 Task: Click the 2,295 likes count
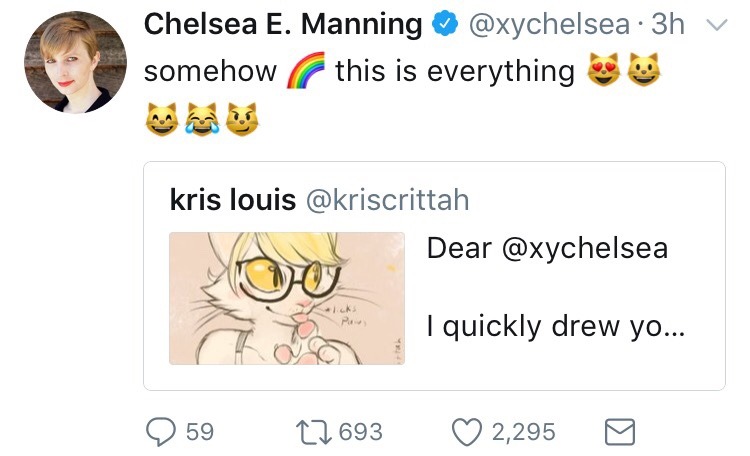[x=523, y=431]
